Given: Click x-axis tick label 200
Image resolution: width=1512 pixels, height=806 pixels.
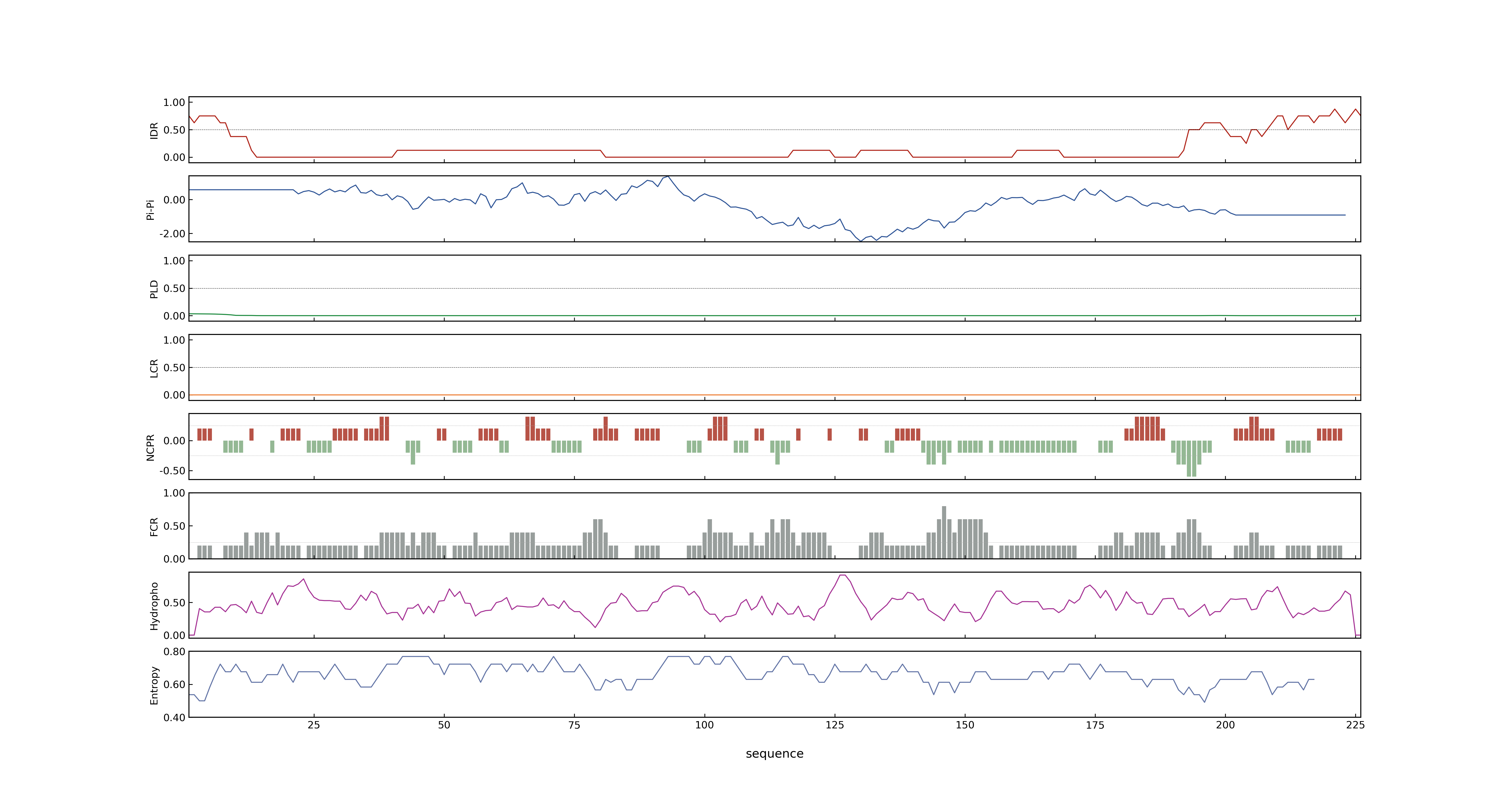Looking at the screenshot, I should [1225, 725].
